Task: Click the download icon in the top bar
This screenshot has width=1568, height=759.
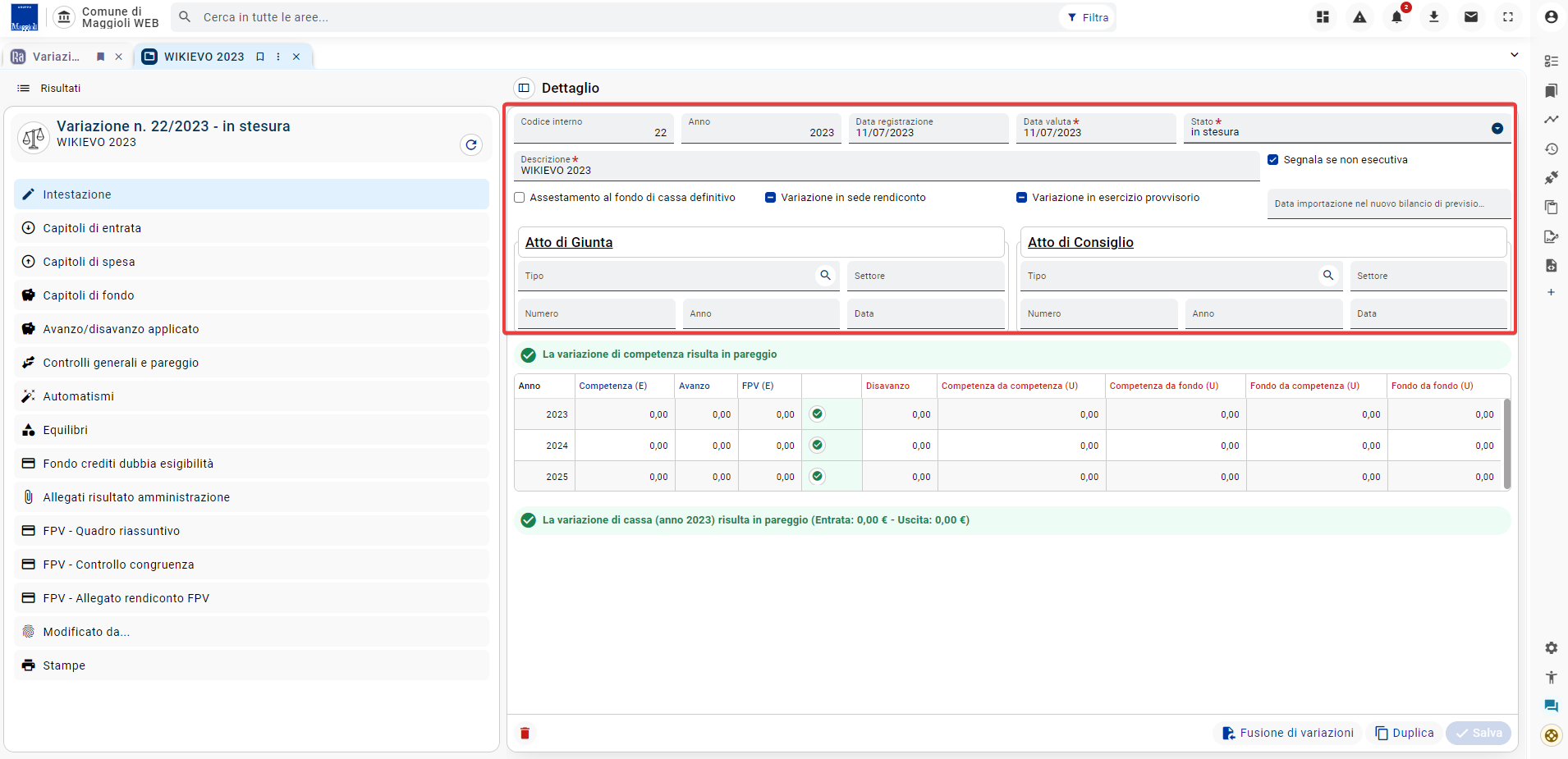Action: [1434, 17]
